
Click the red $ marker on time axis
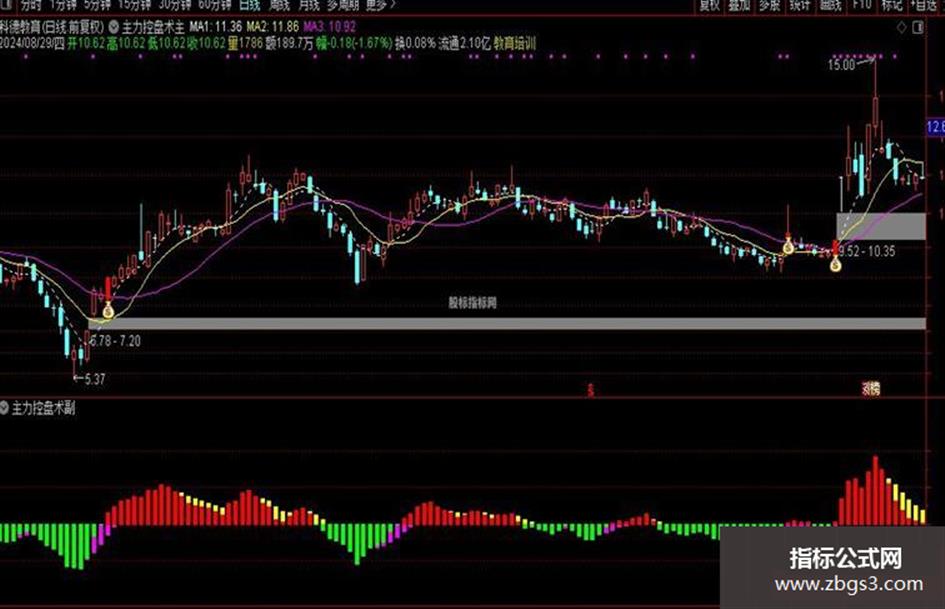(x=591, y=390)
